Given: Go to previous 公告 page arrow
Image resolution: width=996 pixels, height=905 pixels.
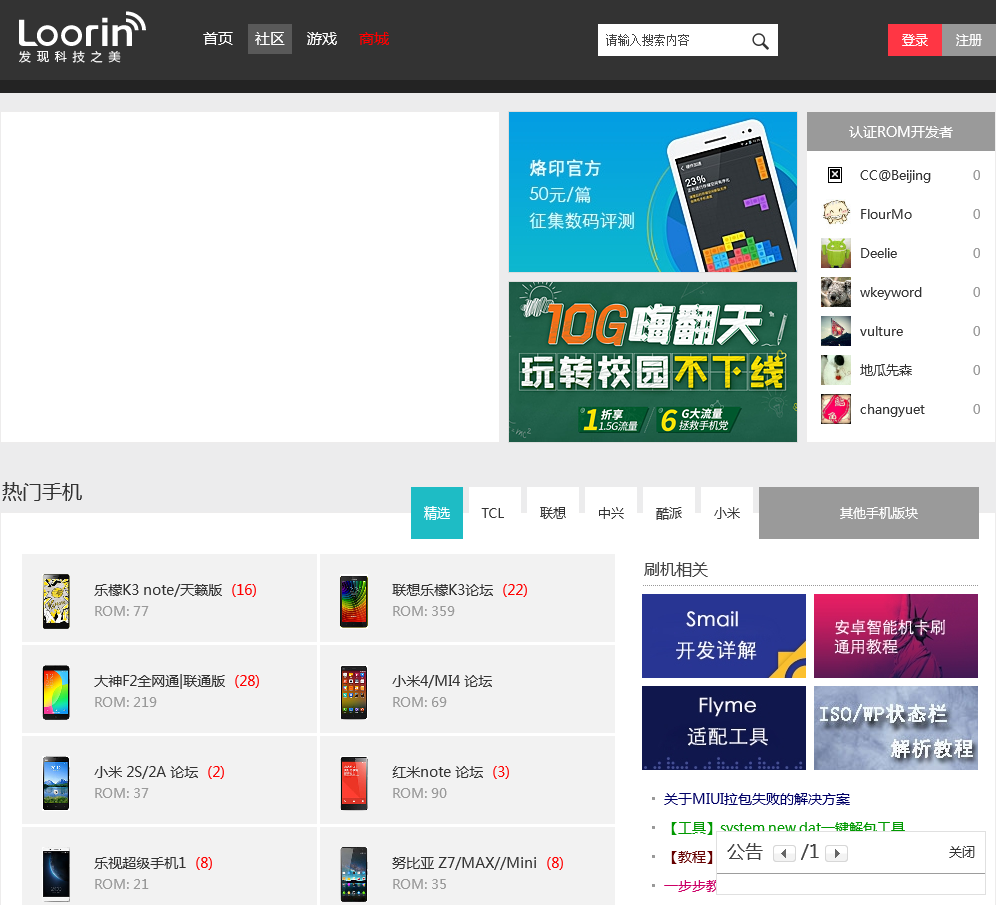Looking at the screenshot, I should [x=784, y=853].
